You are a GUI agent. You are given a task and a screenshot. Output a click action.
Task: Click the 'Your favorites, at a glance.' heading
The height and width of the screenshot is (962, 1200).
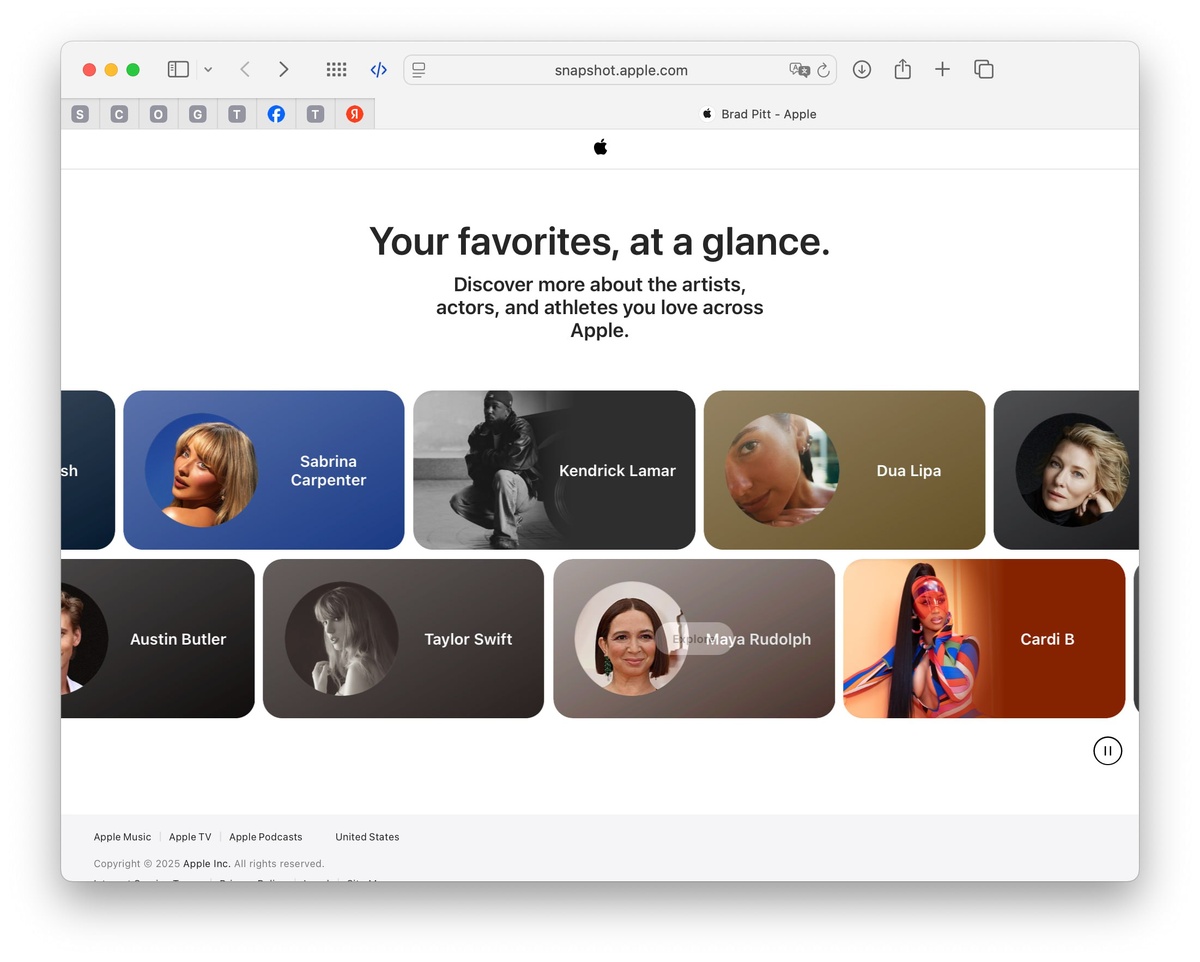600,242
